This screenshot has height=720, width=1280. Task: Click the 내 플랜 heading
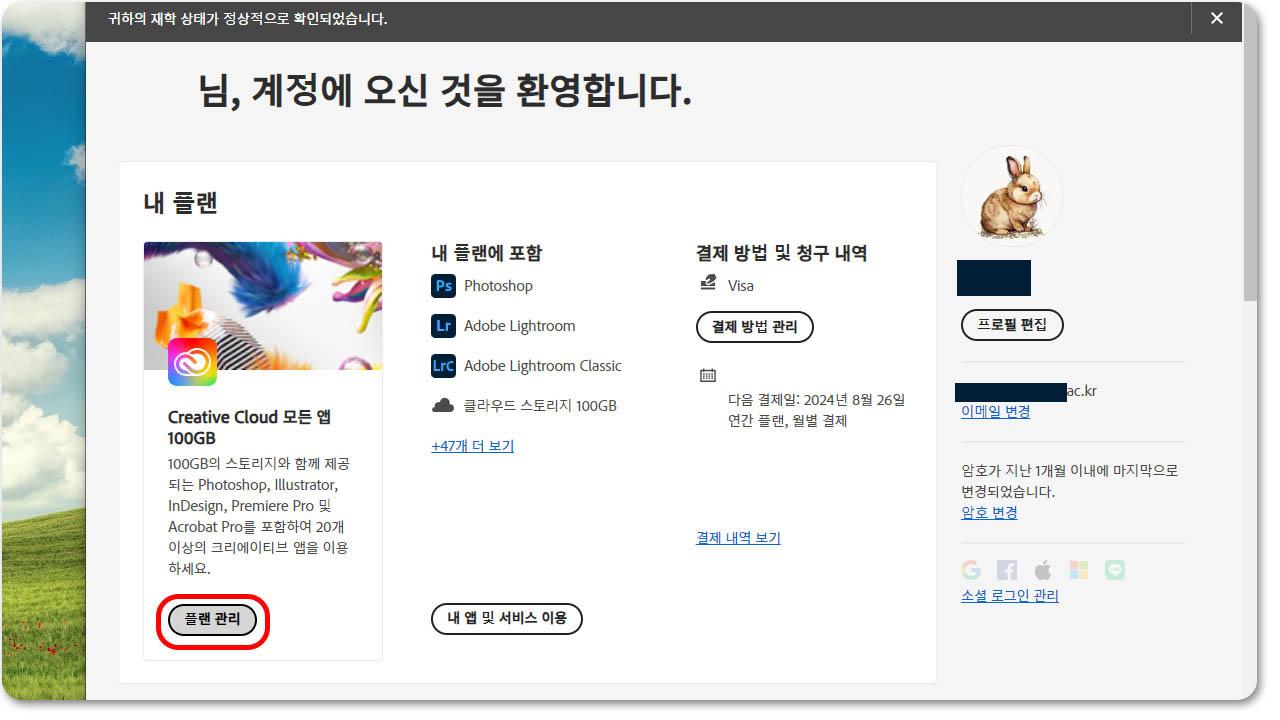coord(181,203)
